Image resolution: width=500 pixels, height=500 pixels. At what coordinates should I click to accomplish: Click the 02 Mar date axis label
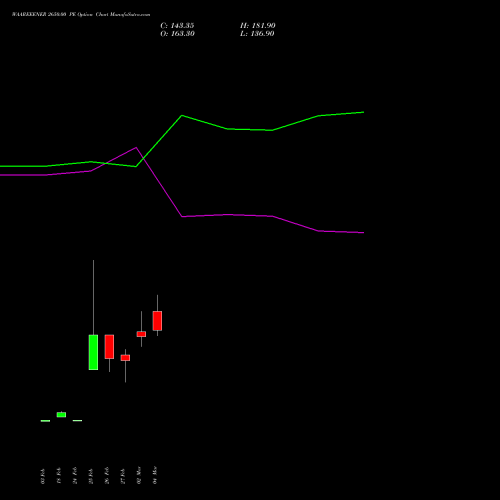pyautogui.click(x=139, y=475)
